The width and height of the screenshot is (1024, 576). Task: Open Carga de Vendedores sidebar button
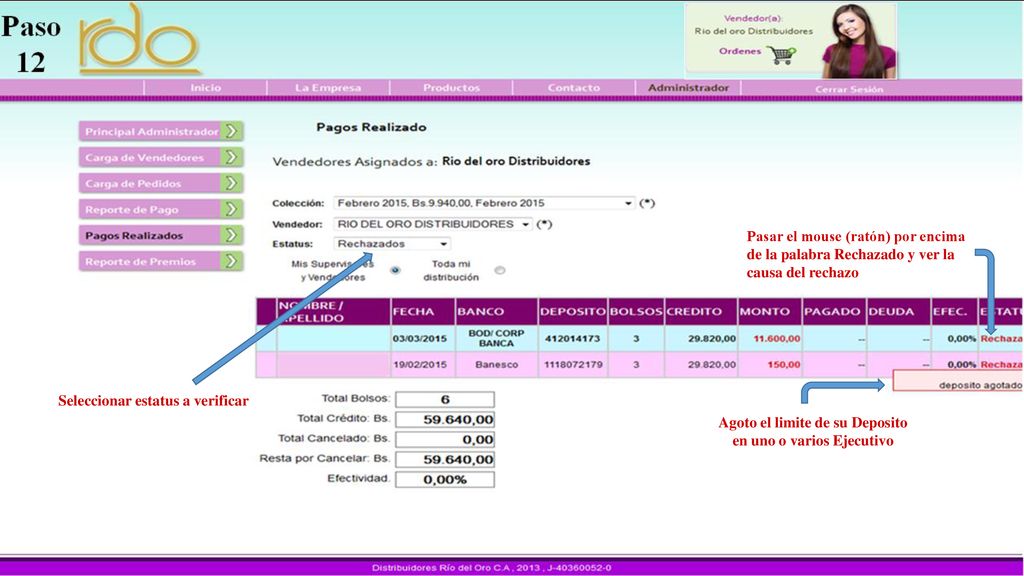pyautogui.click(x=161, y=157)
